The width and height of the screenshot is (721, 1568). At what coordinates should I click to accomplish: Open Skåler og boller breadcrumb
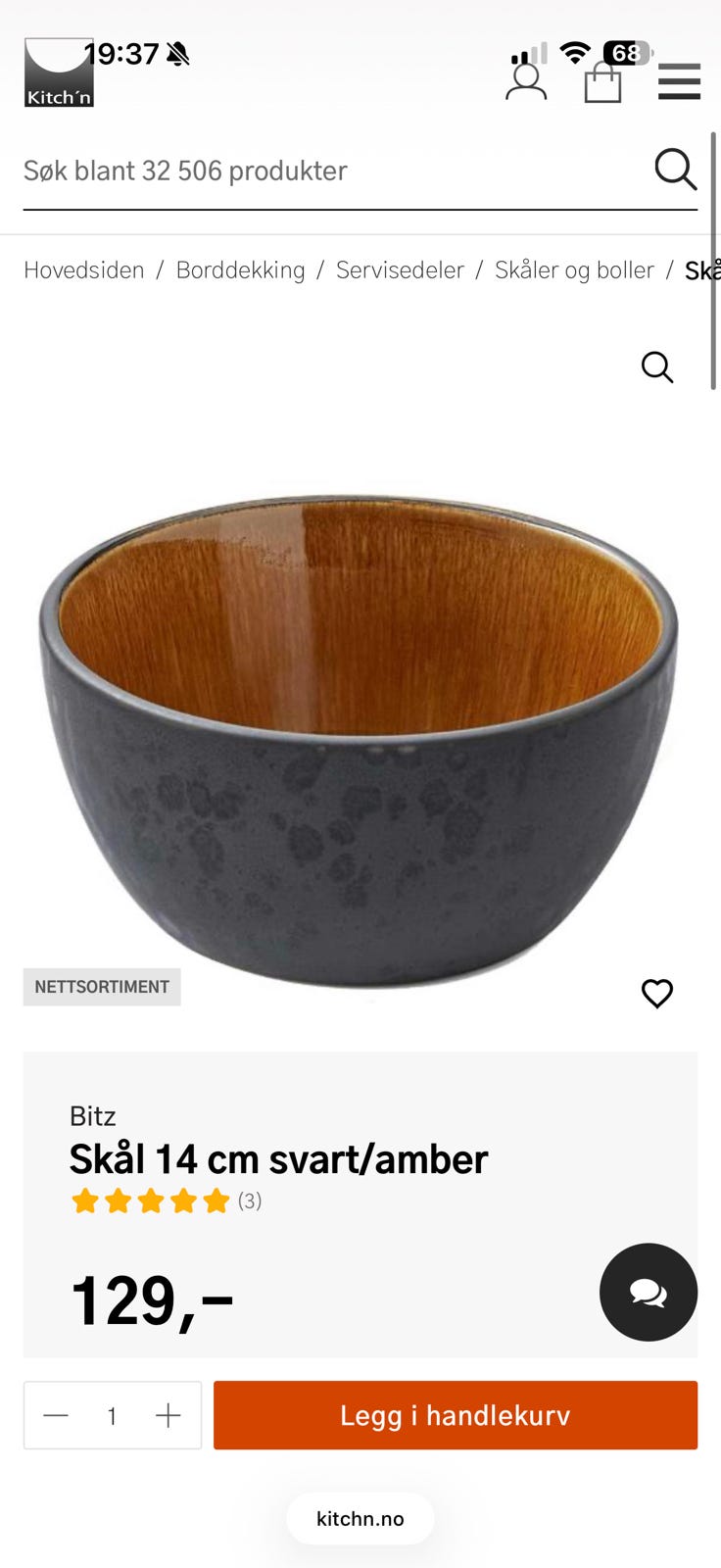(x=574, y=269)
